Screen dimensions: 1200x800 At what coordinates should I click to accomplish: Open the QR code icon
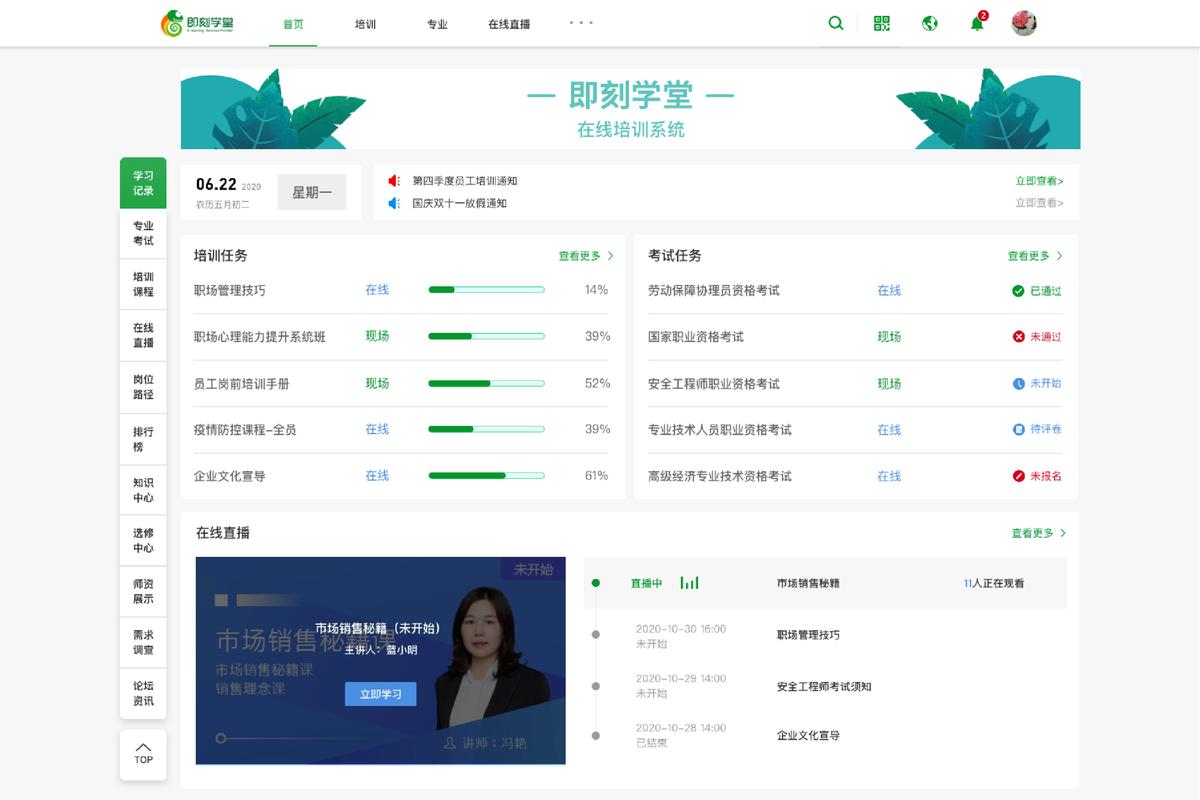pyautogui.click(x=881, y=23)
